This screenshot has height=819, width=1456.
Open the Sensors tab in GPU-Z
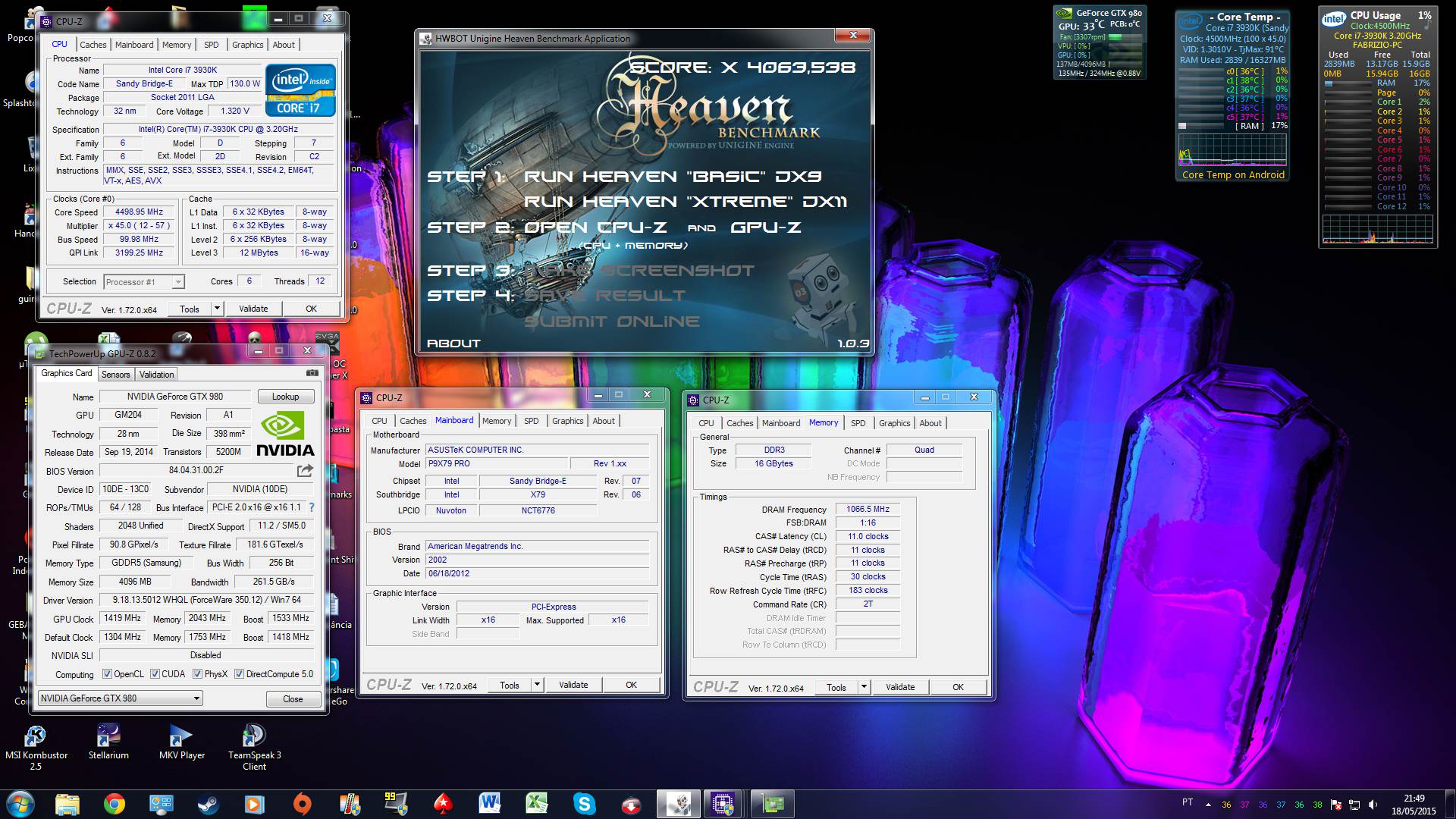[x=115, y=375]
